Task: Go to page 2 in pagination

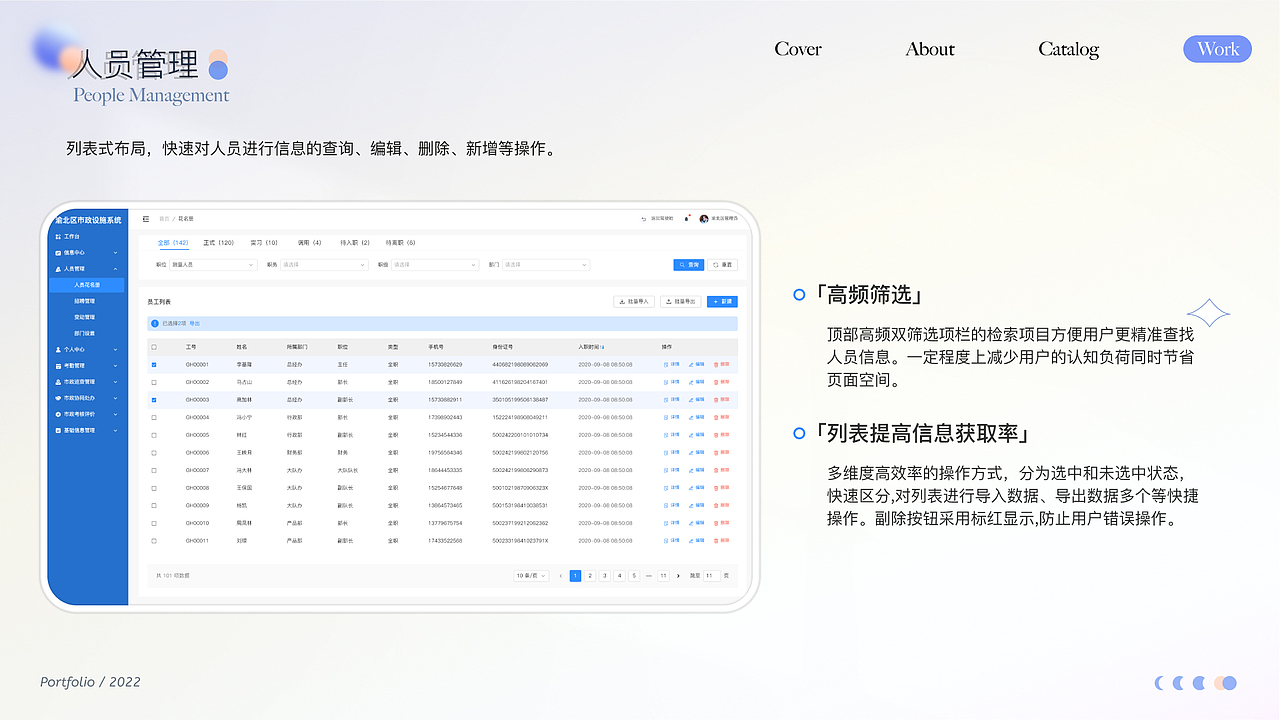Action: click(x=590, y=576)
